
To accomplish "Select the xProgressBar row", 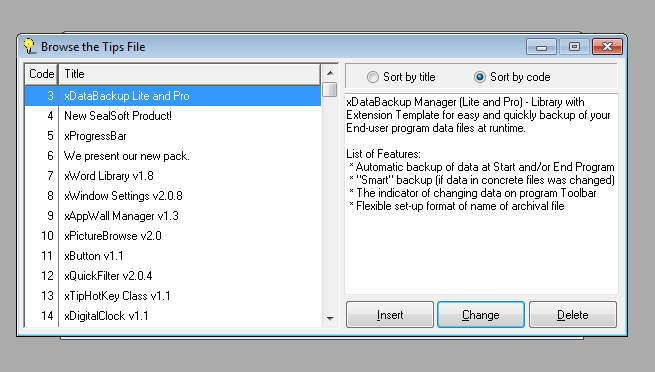I will tap(173, 136).
